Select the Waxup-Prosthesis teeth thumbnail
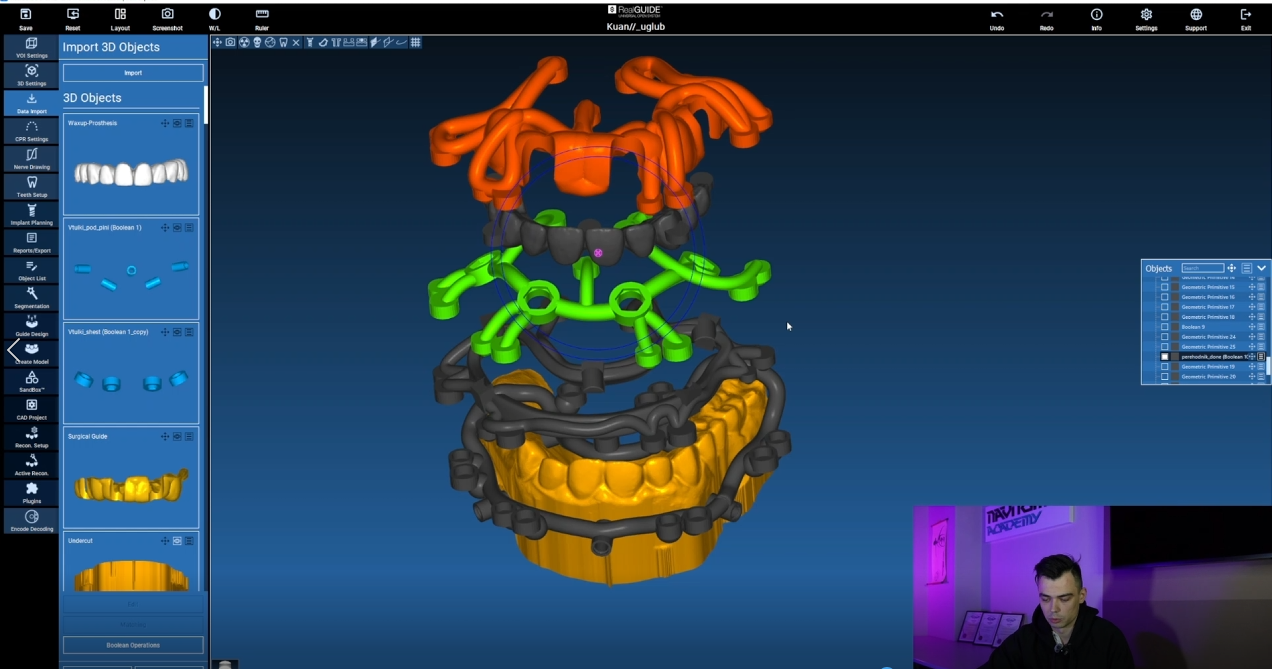Image resolution: width=1272 pixels, height=669 pixels. (131, 172)
